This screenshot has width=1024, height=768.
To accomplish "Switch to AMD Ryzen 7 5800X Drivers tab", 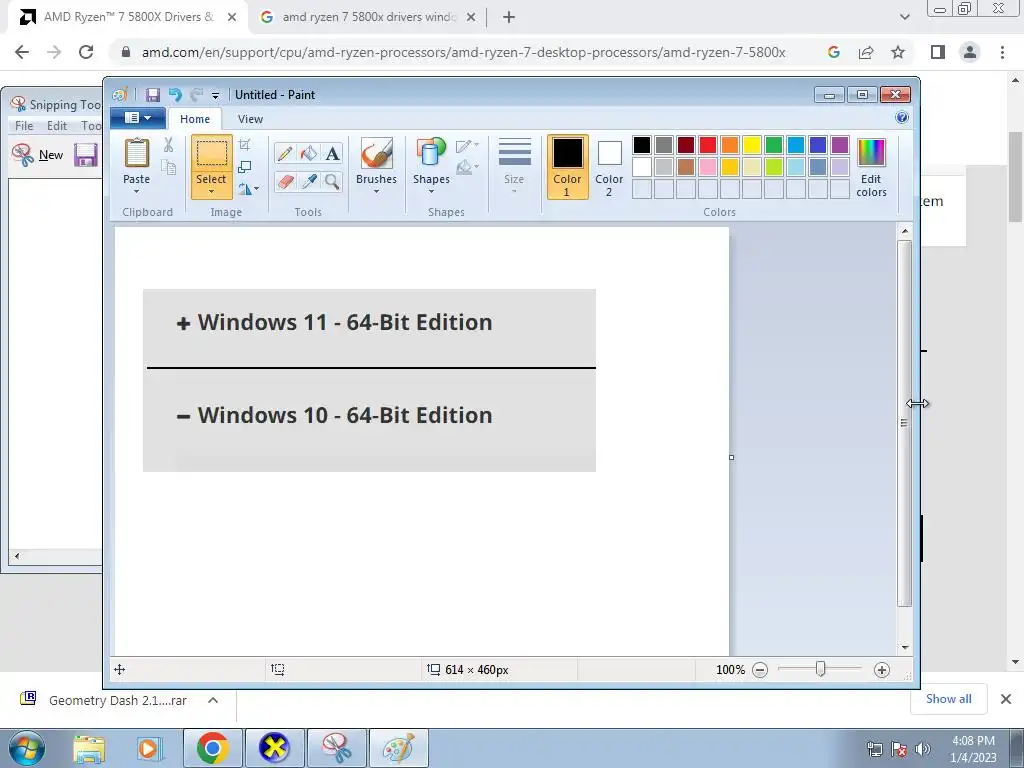I will point(129,17).
